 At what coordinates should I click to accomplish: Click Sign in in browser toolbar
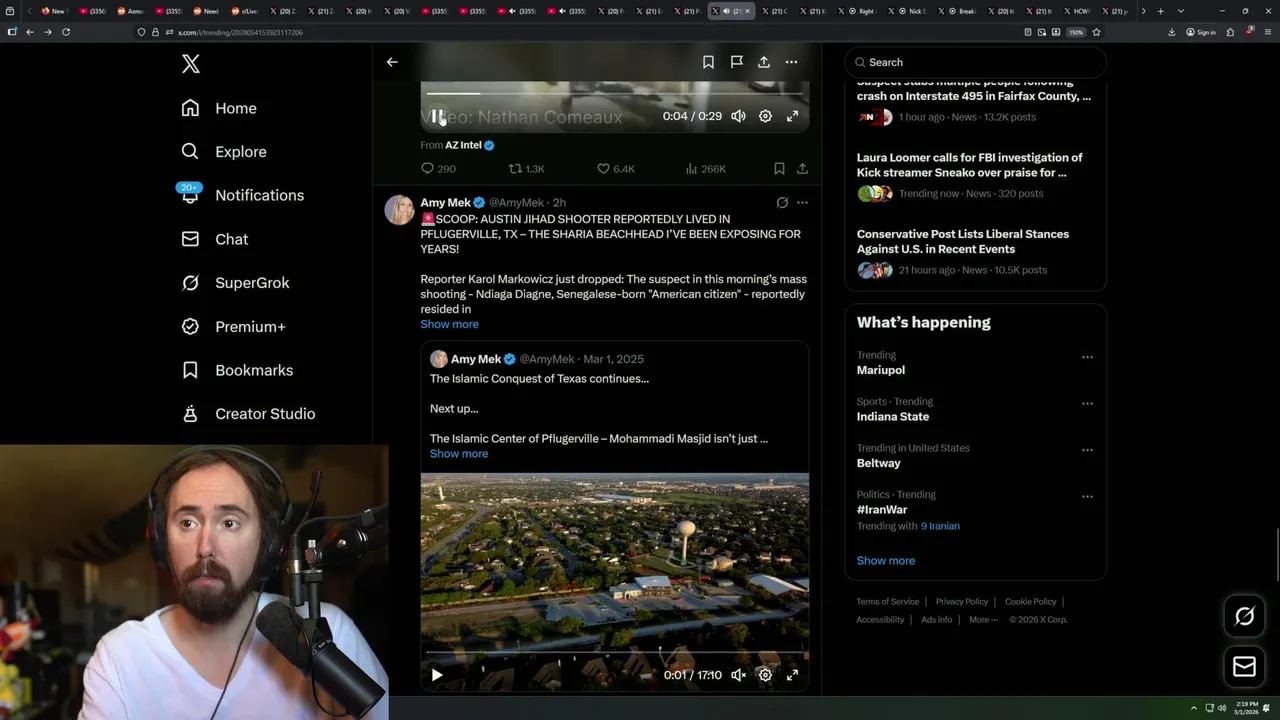pyautogui.click(x=1201, y=32)
